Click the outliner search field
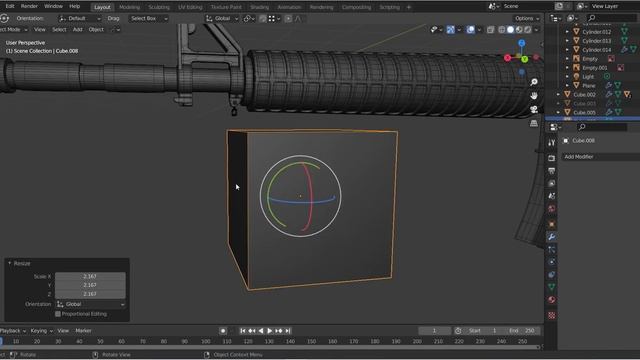This screenshot has height=360, width=640. click(611, 18)
